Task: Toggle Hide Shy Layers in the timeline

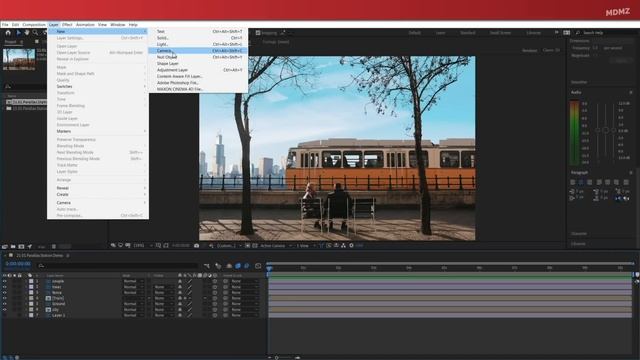Action: pos(229,266)
